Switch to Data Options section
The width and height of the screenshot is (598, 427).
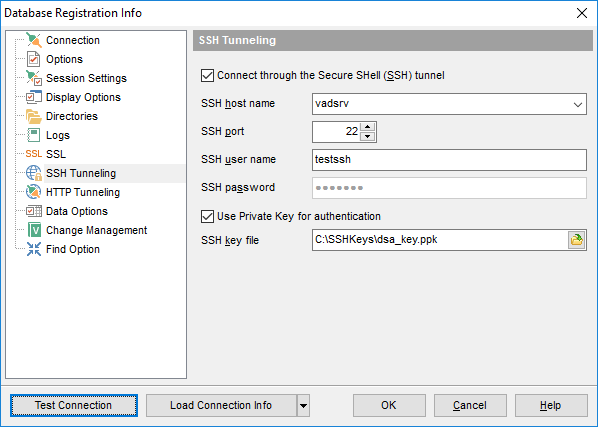(77, 211)
